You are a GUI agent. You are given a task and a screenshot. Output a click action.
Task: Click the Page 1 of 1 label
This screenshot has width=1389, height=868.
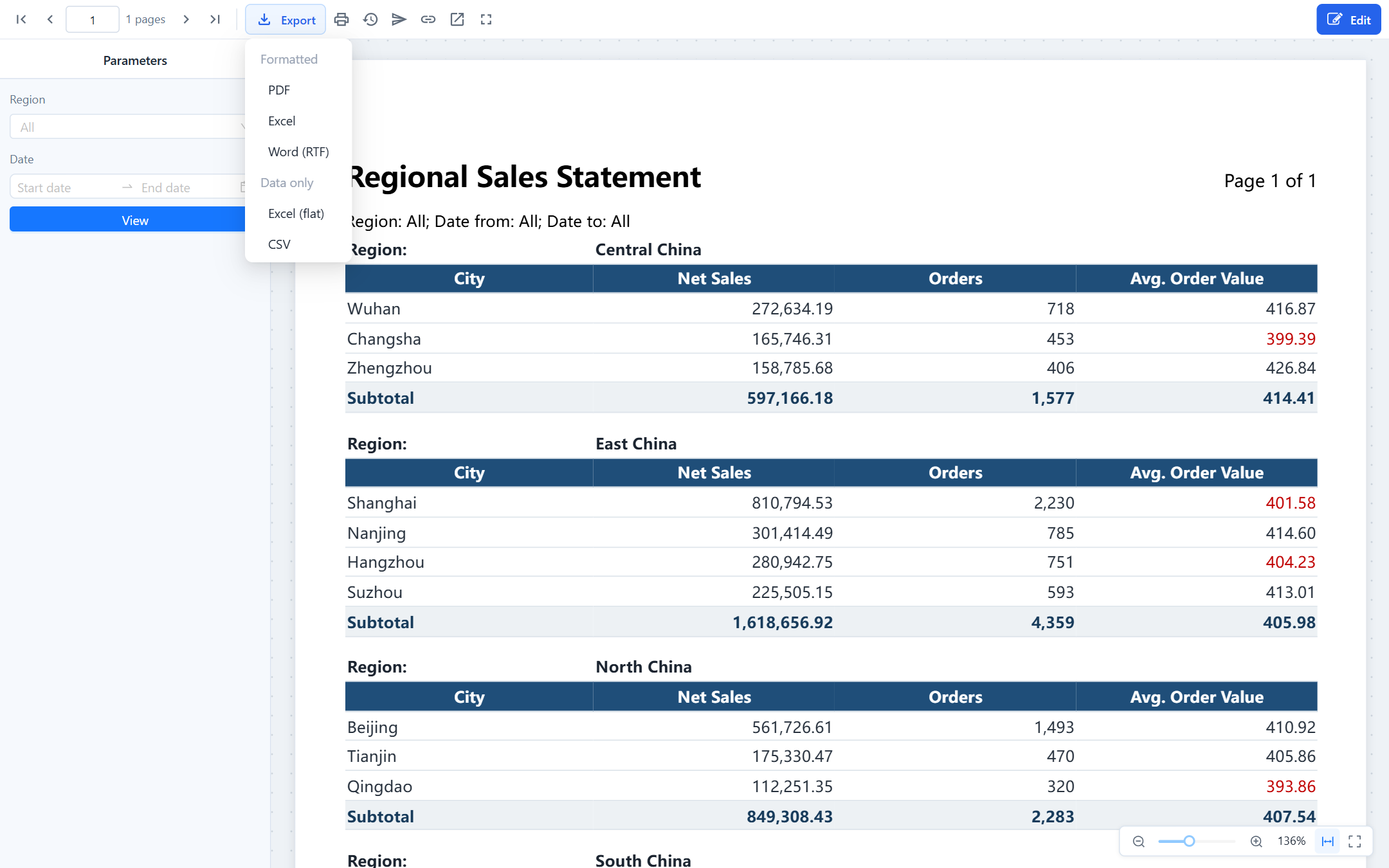1270,181
